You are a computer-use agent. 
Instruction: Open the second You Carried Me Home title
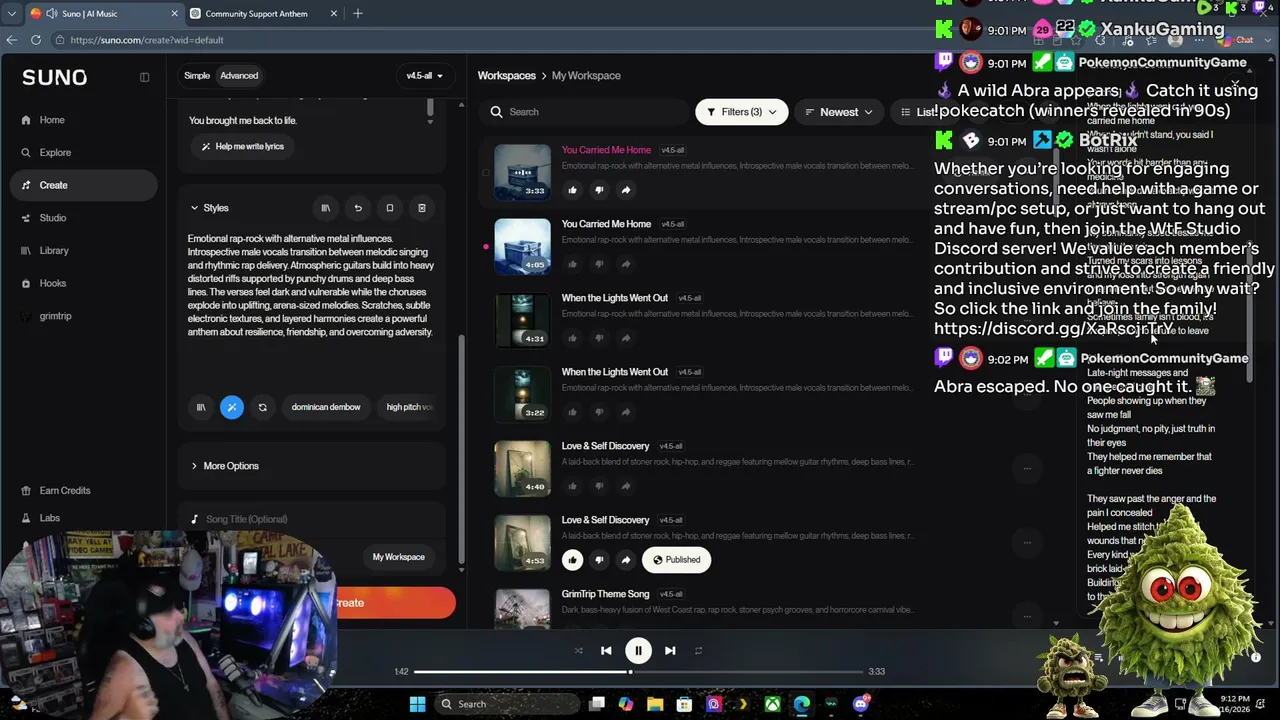coord(606,224)
